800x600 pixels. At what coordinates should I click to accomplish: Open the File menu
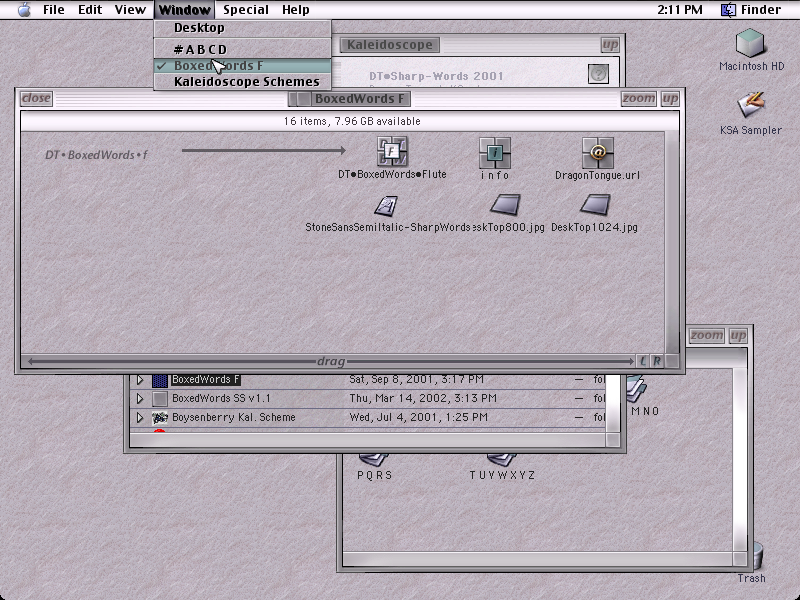pyautogui.click(x=54, y=10)
